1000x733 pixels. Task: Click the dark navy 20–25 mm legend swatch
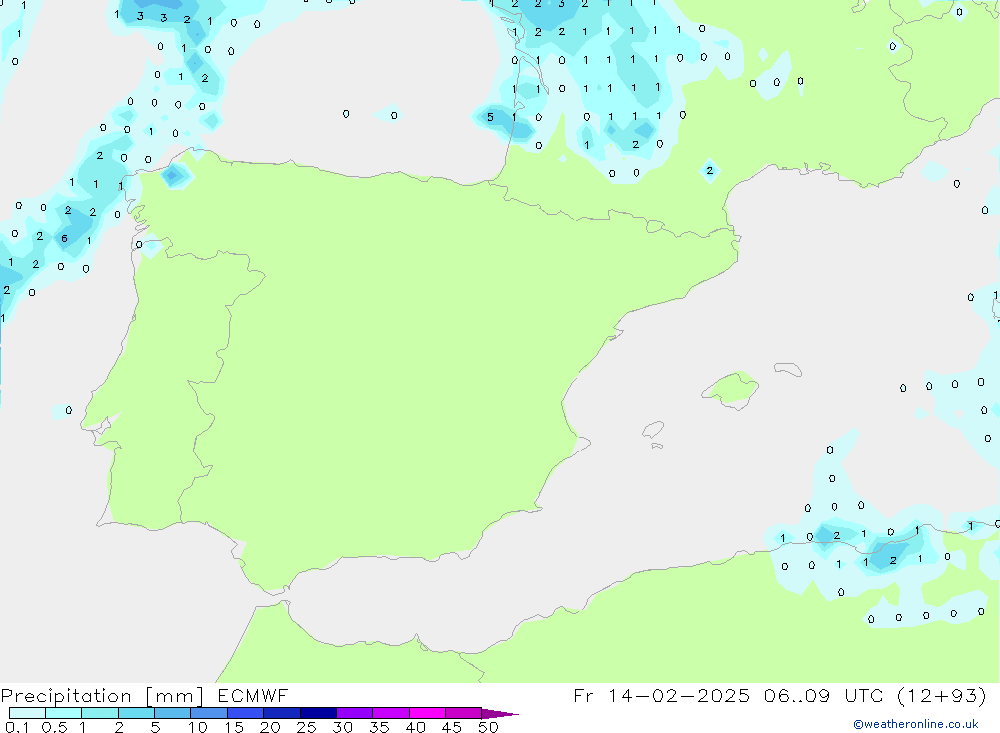point(282,713)
